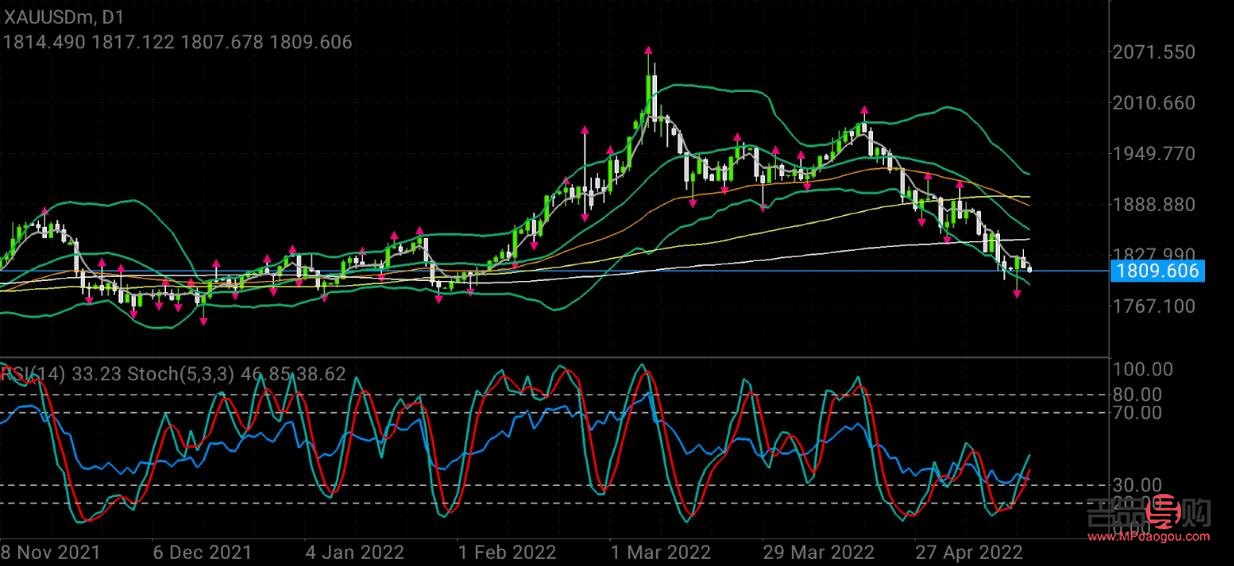The height and width of the screenshot is (566, 1234).
Task: Click the 1888.880 price axis label
Action: [x=1153, y=204]
